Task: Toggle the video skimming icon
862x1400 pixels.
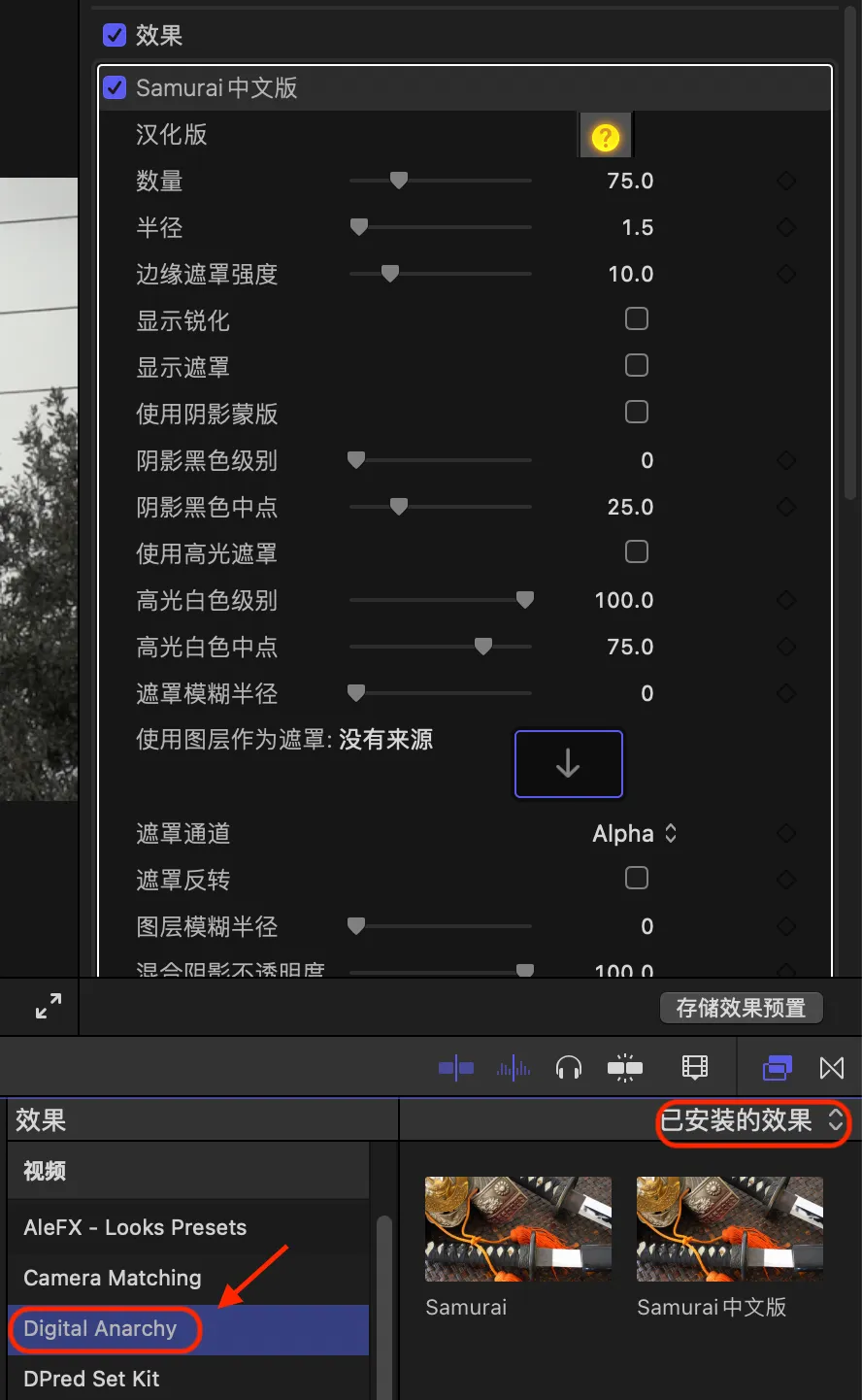Action: tap(456, 1069)
